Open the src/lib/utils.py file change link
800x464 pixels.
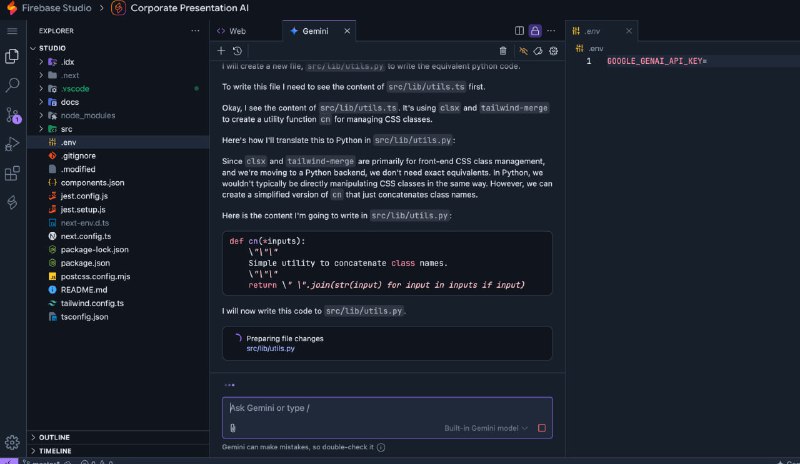point(270,349)
